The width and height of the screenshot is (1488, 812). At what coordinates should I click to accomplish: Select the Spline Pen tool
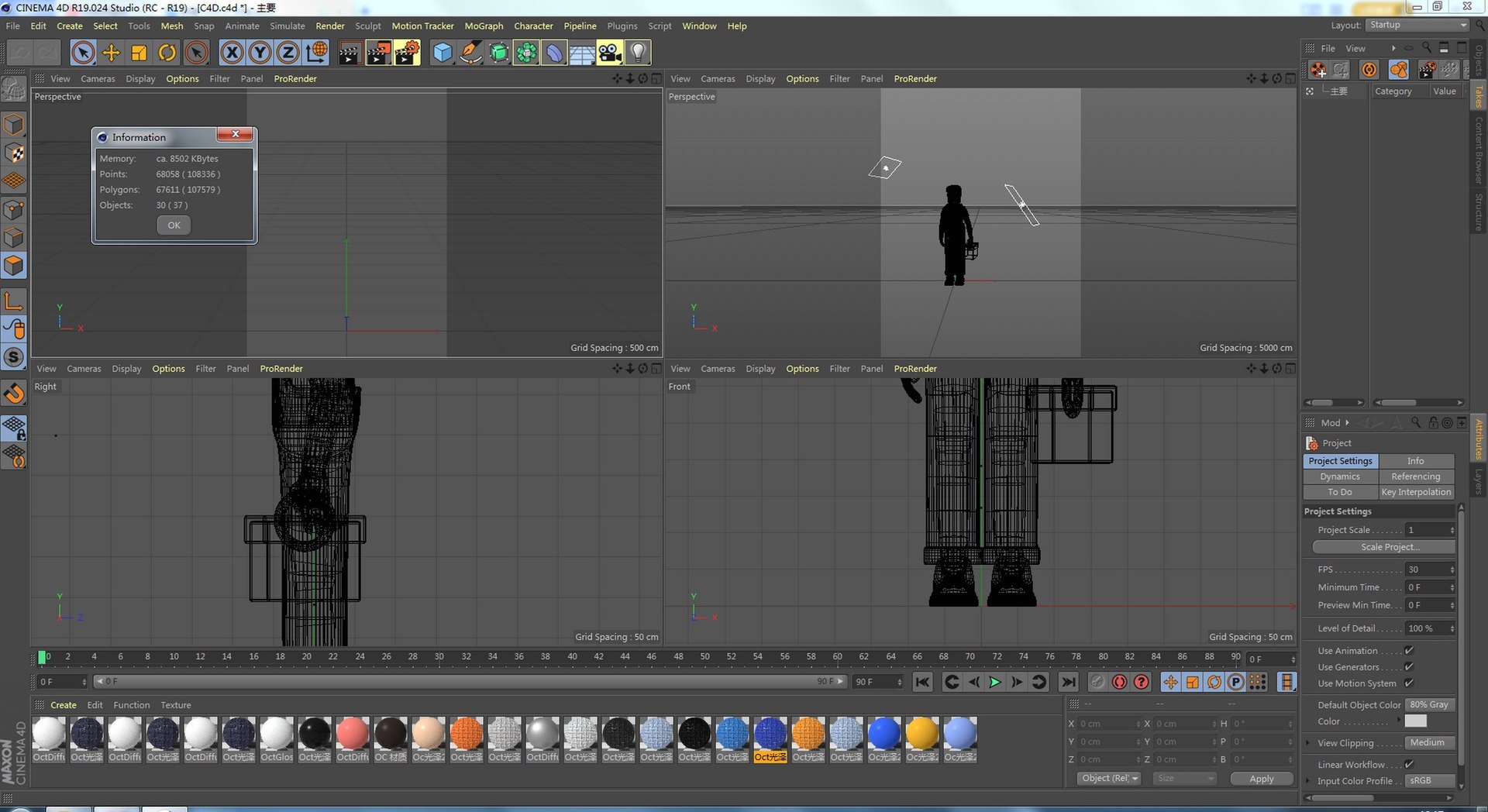click(470, 53)
